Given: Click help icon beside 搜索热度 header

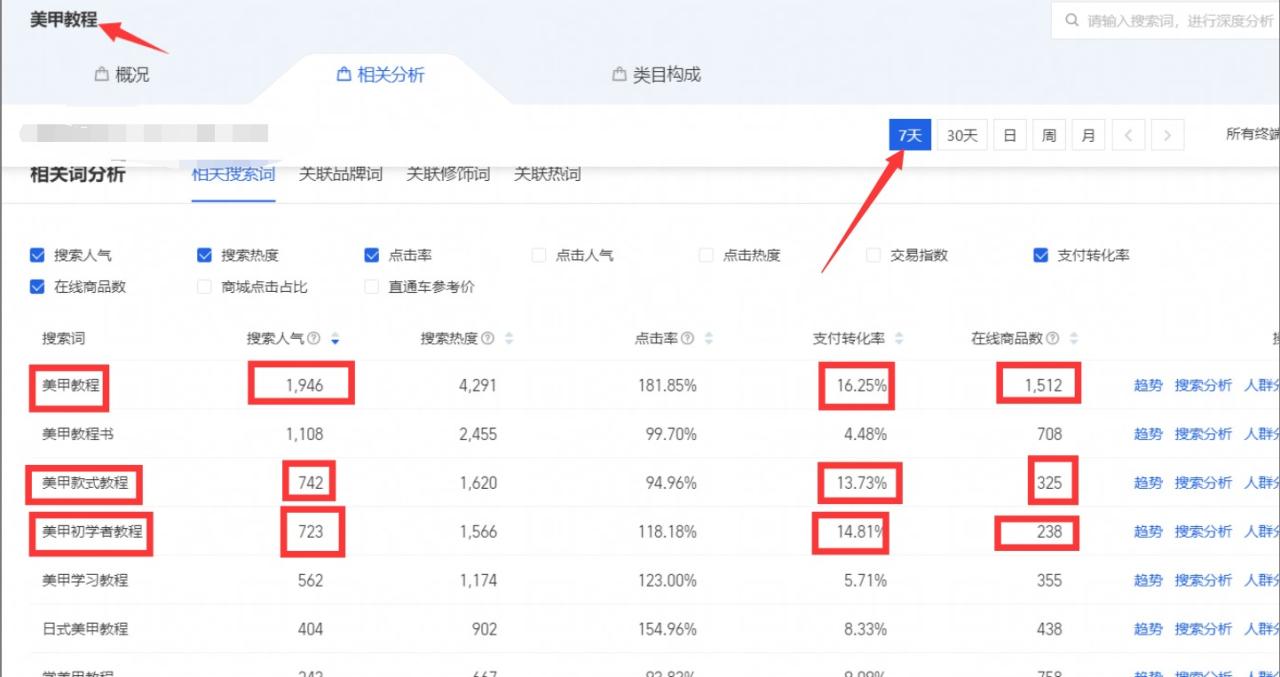Looking at the screenshot, I should tap(488, 339).
